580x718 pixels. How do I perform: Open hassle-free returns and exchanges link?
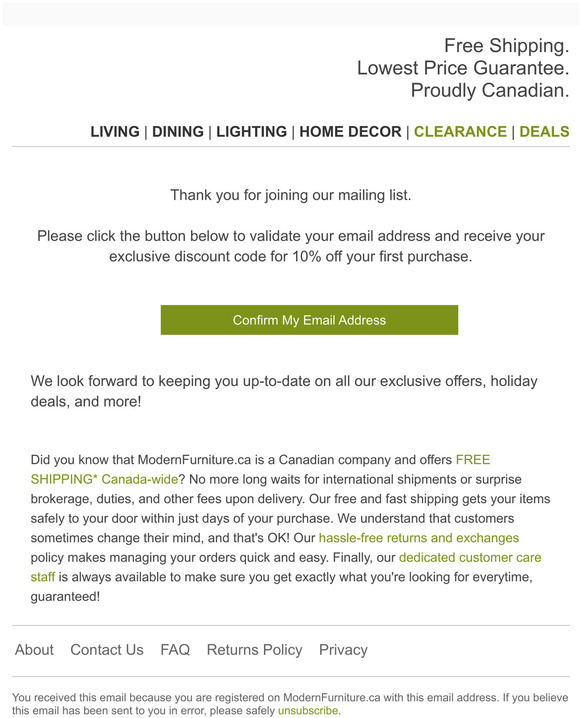419,538
